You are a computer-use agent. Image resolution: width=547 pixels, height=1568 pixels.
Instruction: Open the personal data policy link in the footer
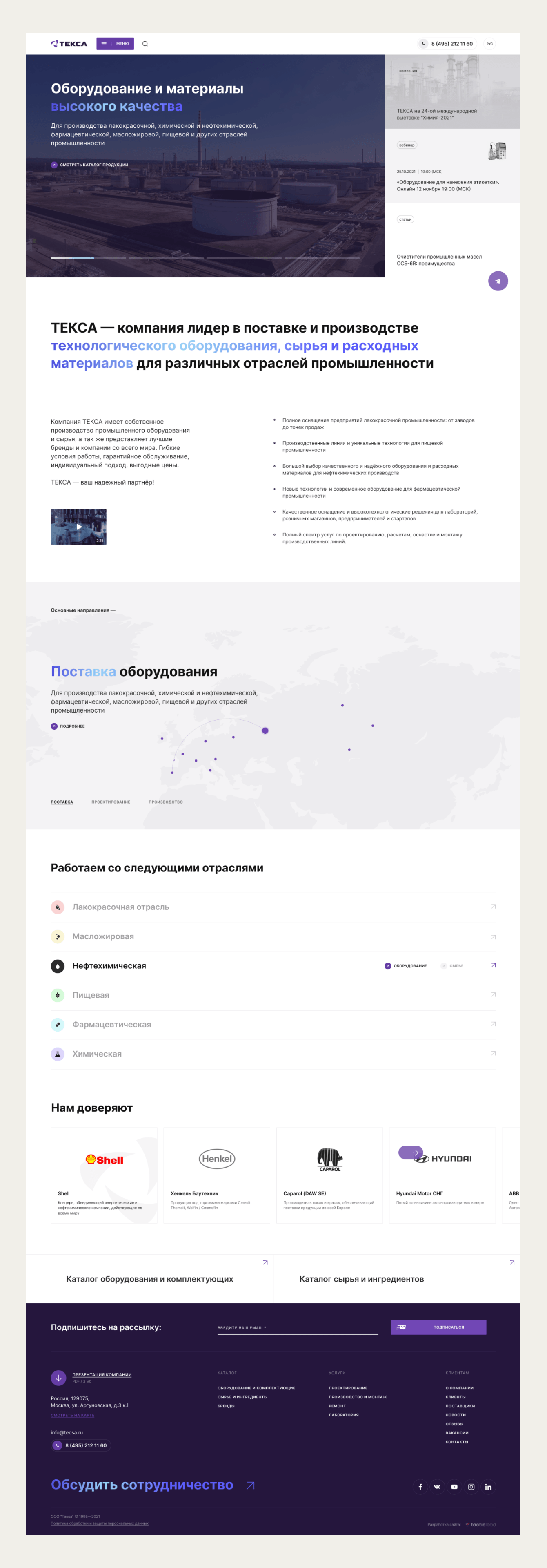pos(99,1523)
